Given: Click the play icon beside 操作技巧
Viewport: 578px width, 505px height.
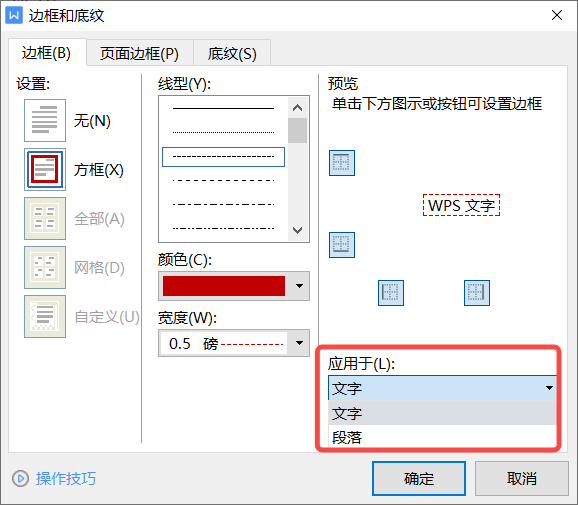Looking at the screenshot, I should (20, 478).
